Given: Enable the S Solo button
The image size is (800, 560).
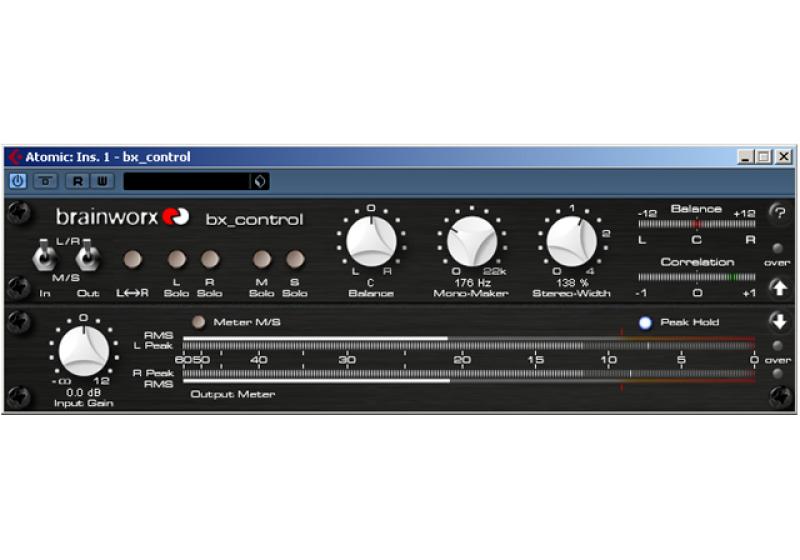Looking at the screenshot, I should pos(295,260).
